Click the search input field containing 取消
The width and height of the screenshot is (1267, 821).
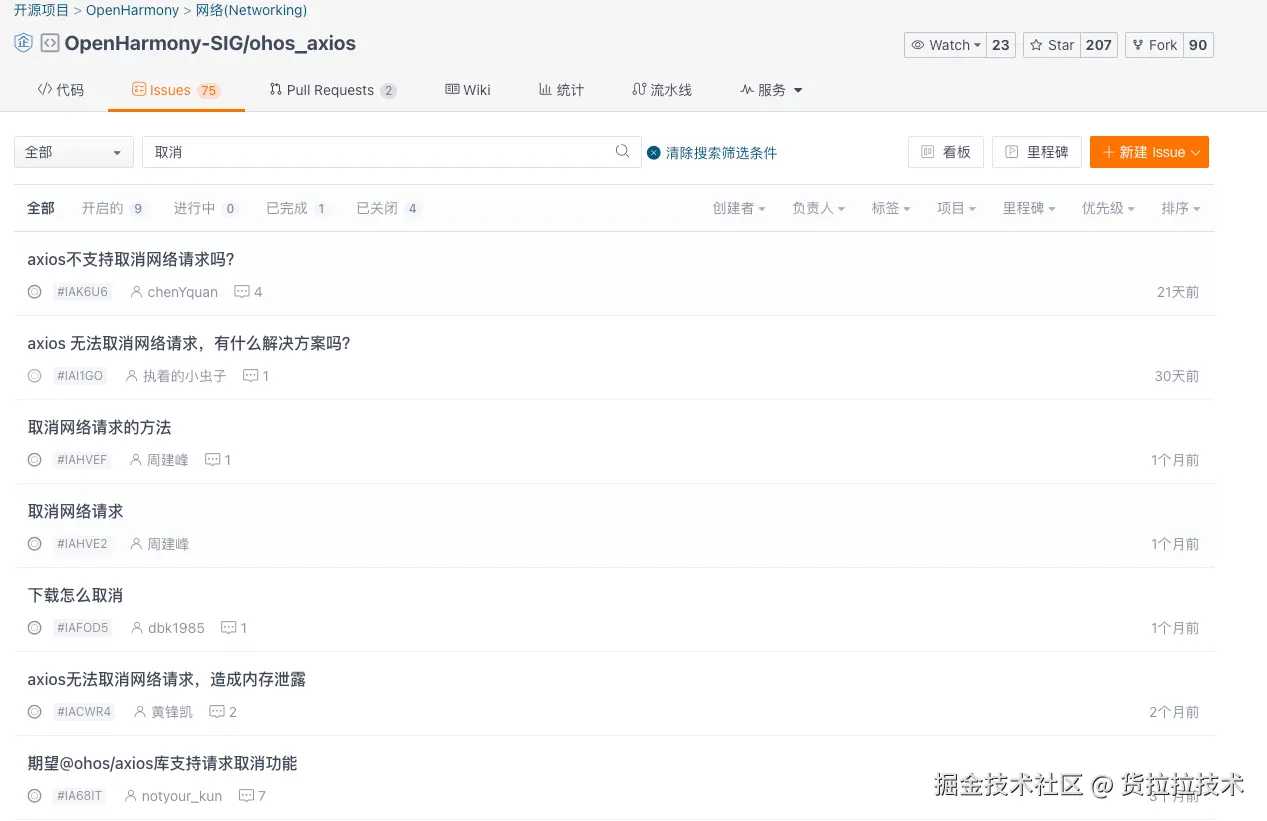pos(391,152)
